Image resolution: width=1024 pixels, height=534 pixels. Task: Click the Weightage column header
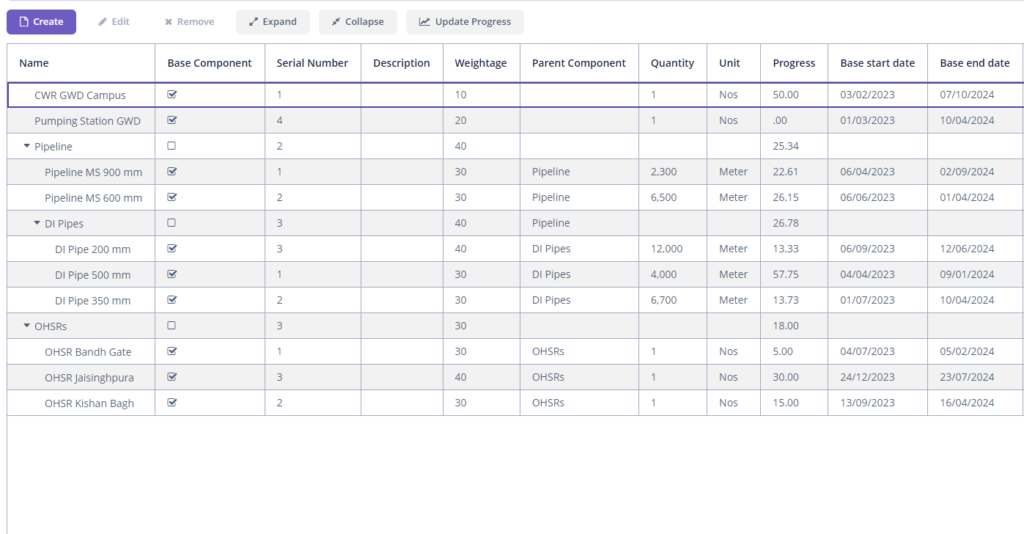pyautogui.click(x=480, y=63)
